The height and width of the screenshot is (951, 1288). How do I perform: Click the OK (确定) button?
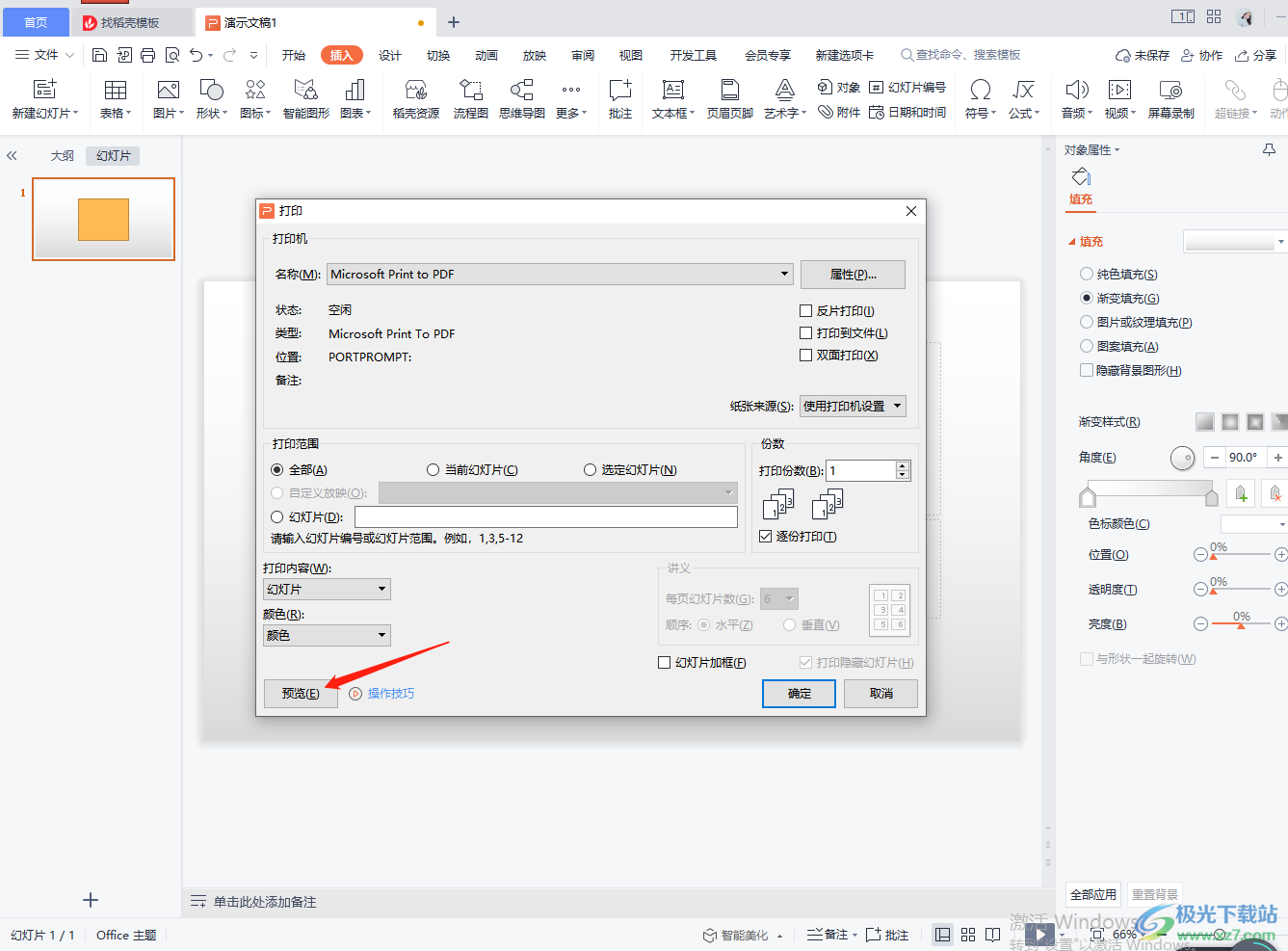(799, 694)
